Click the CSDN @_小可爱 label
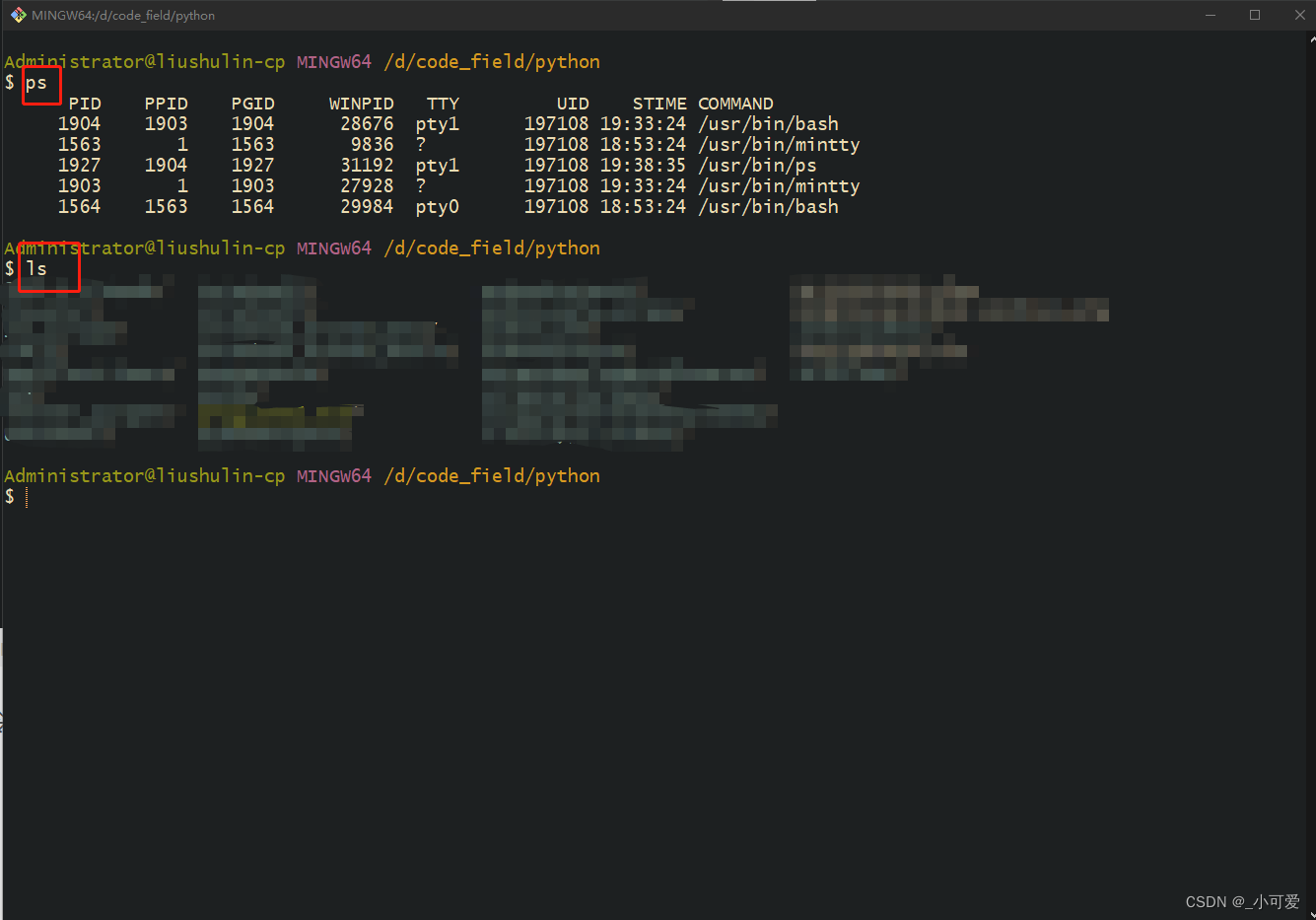Viewport: 1316px width, 920px height. point(1242,901)
